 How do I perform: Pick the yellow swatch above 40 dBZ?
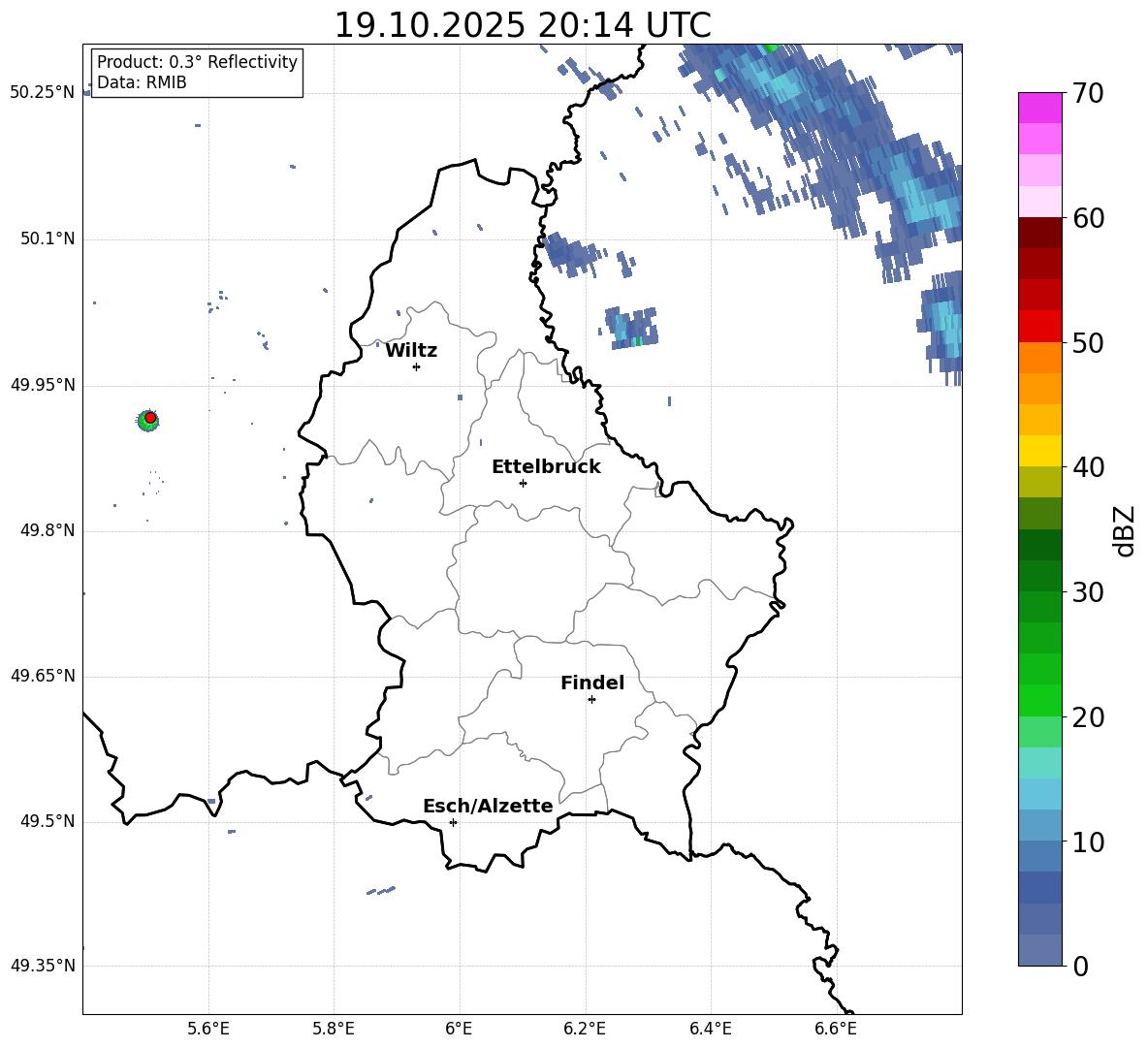1039,451
